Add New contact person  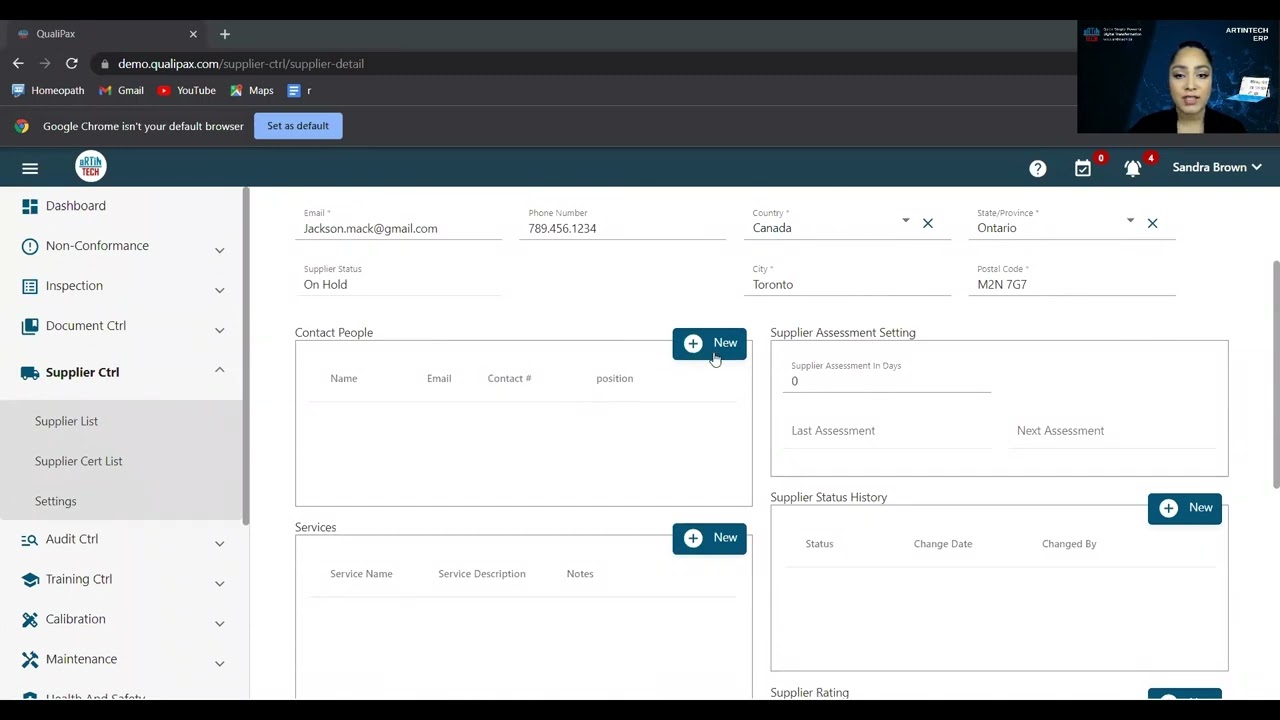pos(709,343)
